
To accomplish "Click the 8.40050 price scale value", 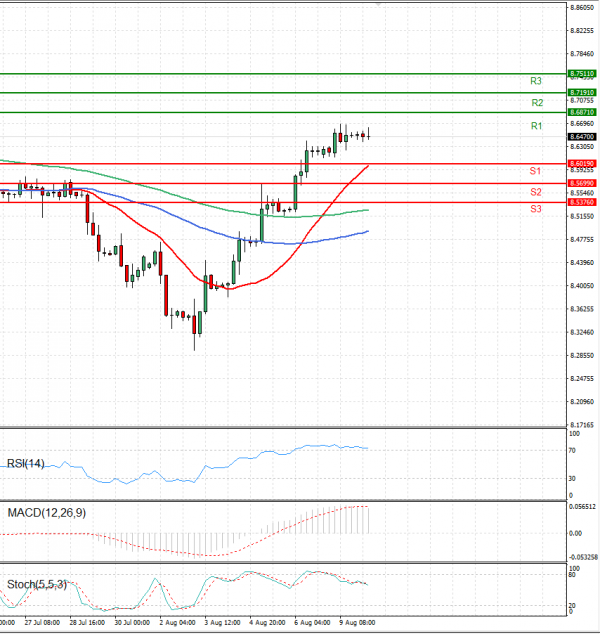I will (x=582, y=286).
